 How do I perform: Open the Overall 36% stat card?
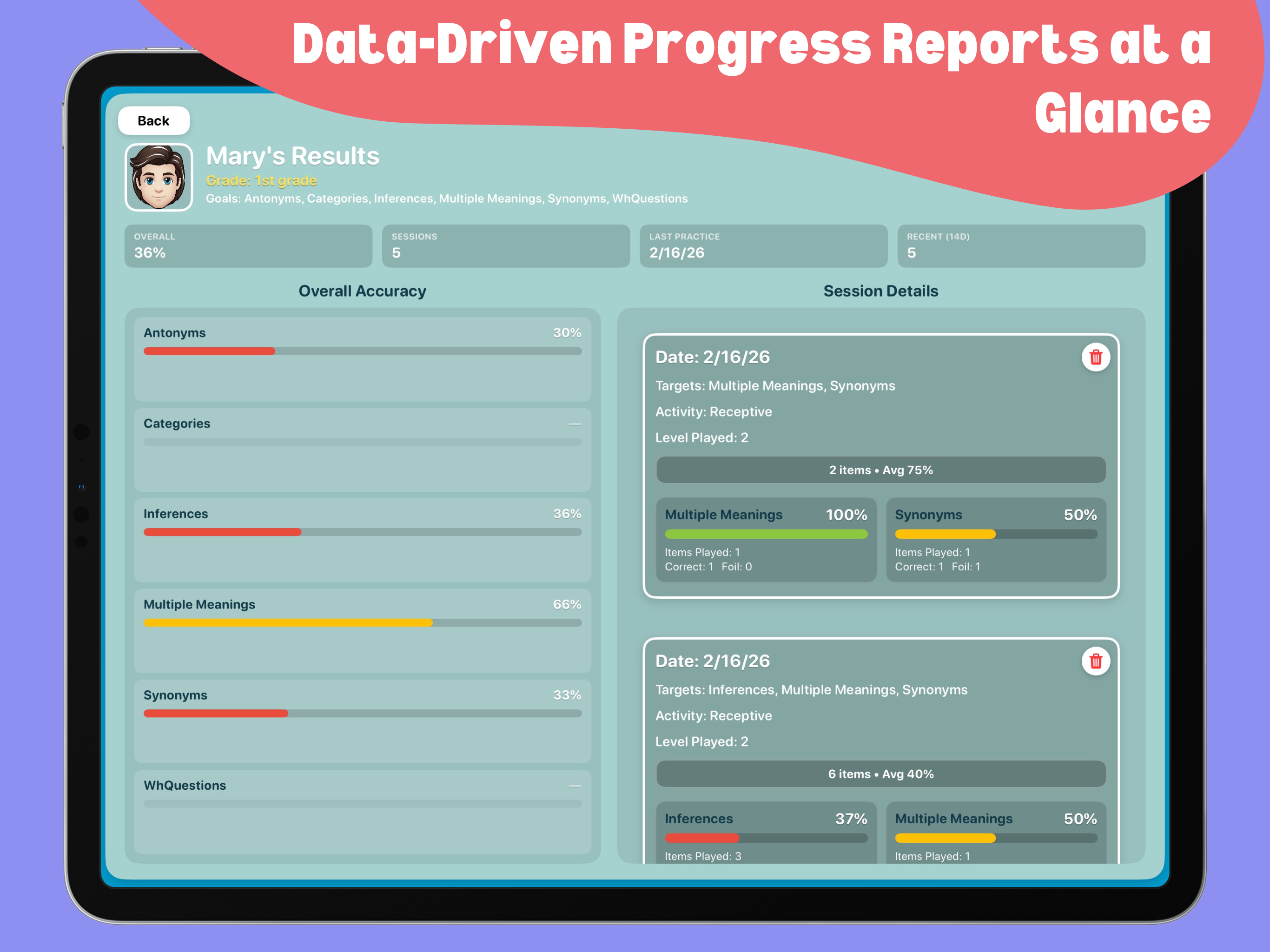pyautogui.click(x=248, y=246)
